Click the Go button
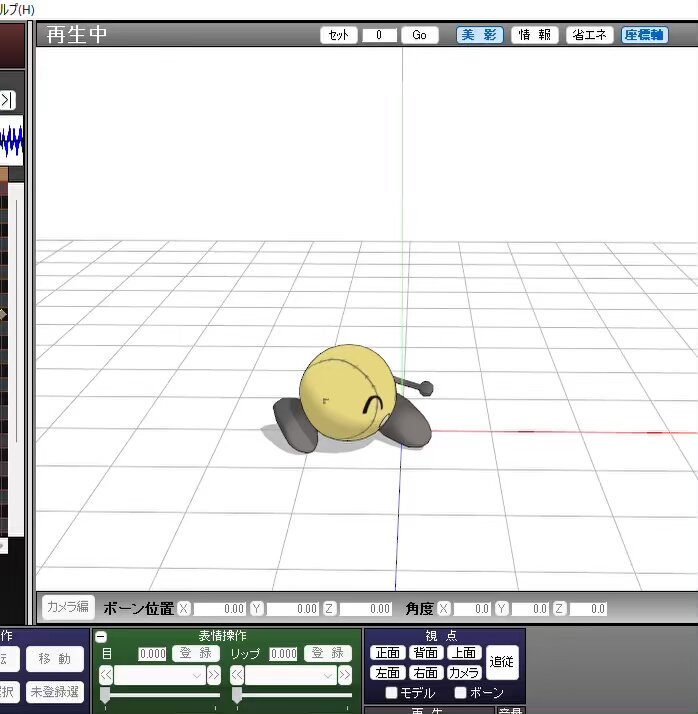 (419, 35)
